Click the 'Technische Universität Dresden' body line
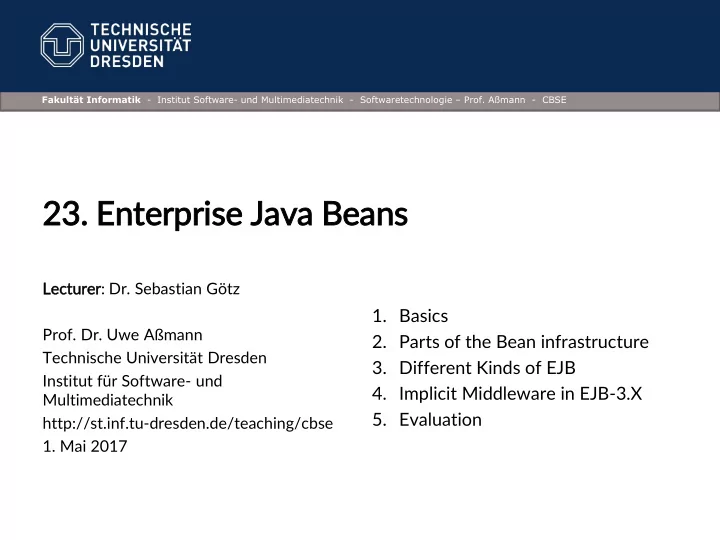Image resolution: width=720 pixels, height=540 pixels. pos(154,358)
